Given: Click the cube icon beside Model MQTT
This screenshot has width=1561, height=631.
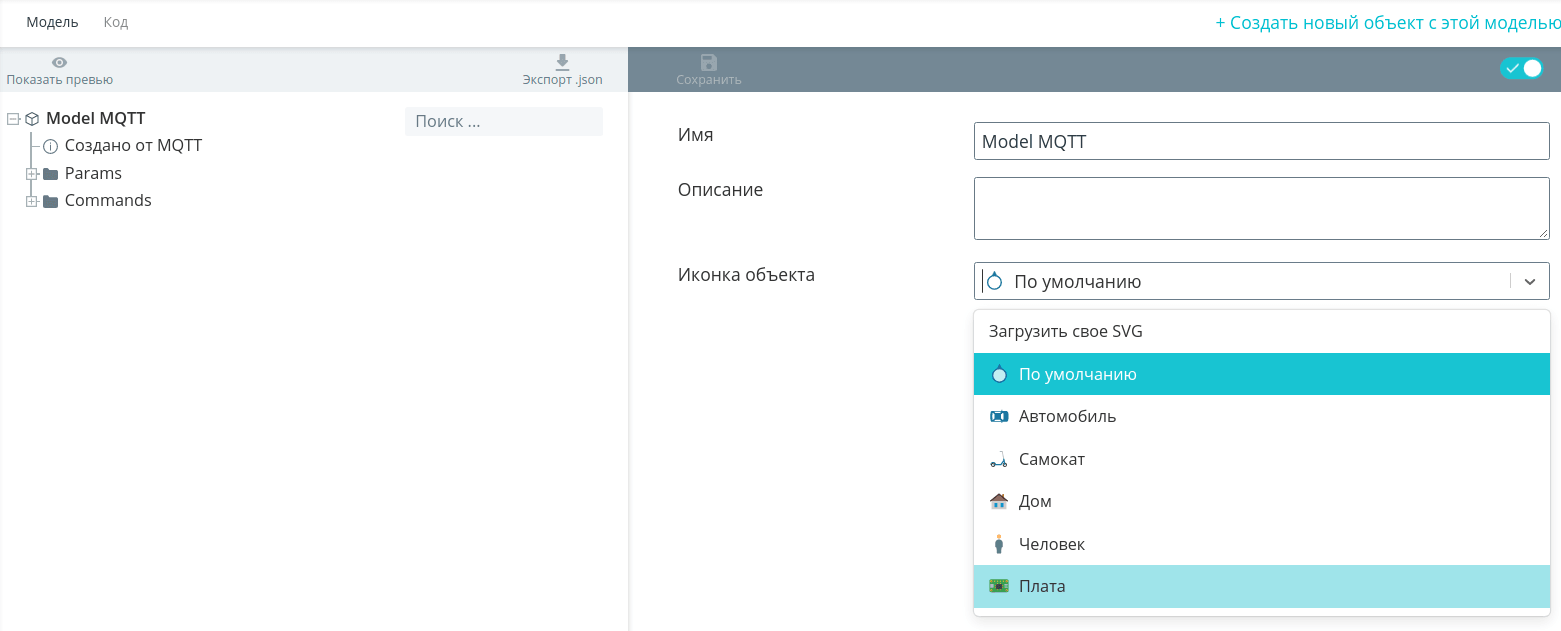Looking at the screenshot, I should coord(32,118).
